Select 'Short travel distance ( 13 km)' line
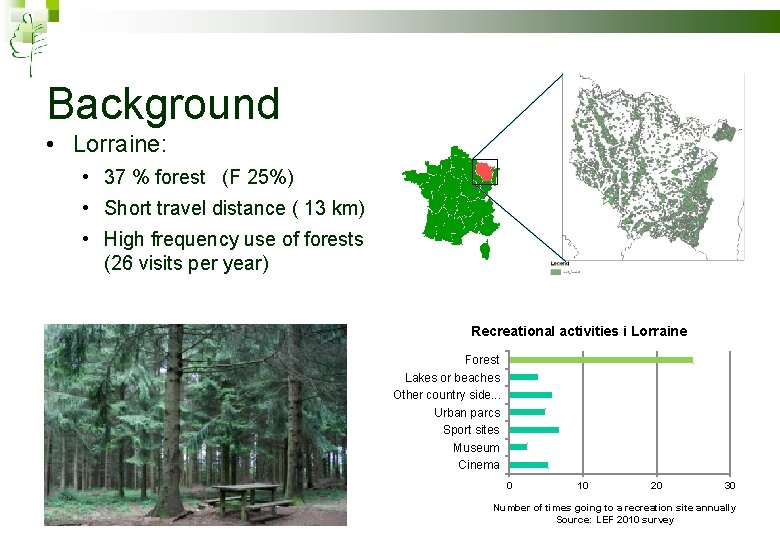780x540 pixels. pyautogui.click(x=234, y=208)
